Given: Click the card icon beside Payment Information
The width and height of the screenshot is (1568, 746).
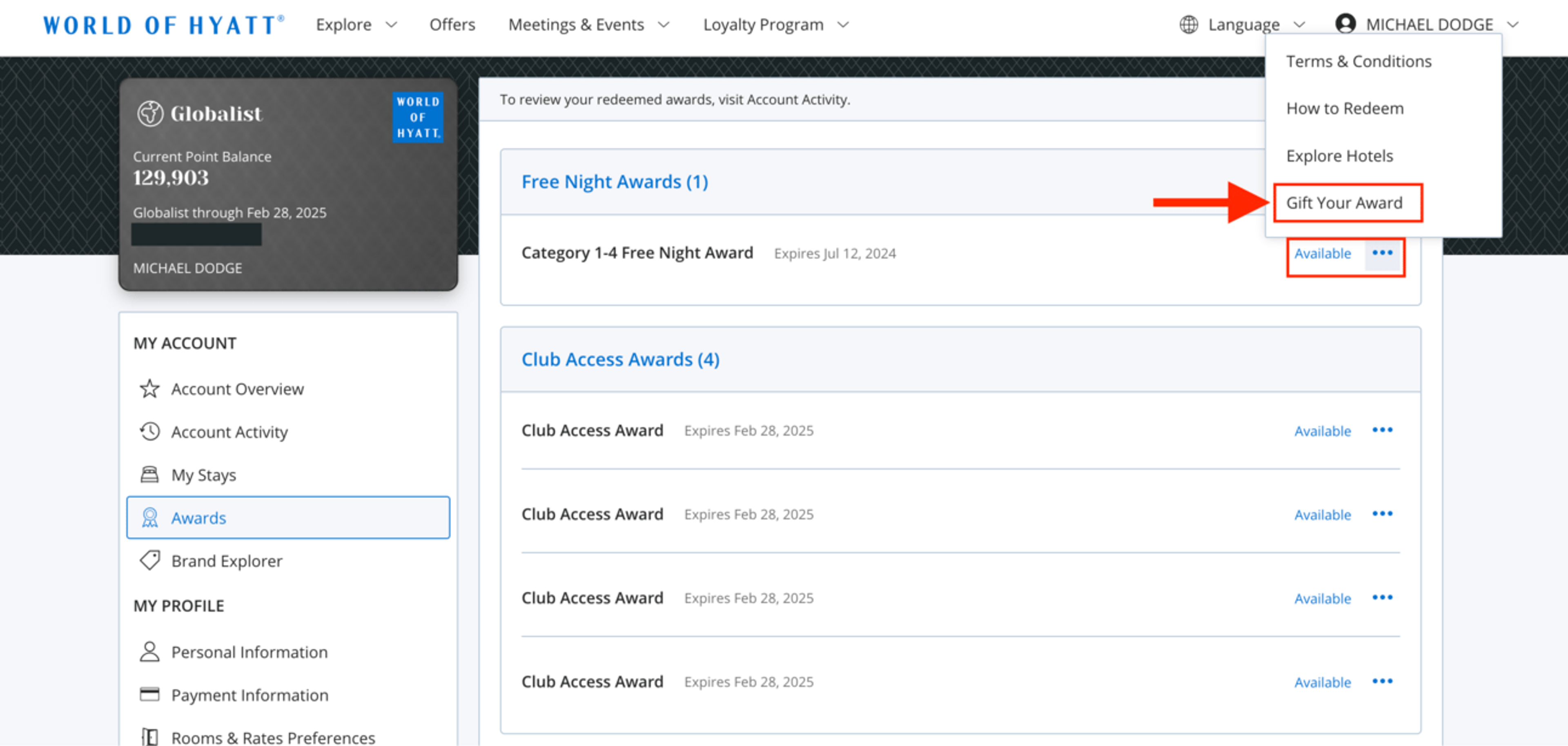Looking at the screenshot, I should coord(149,694).
